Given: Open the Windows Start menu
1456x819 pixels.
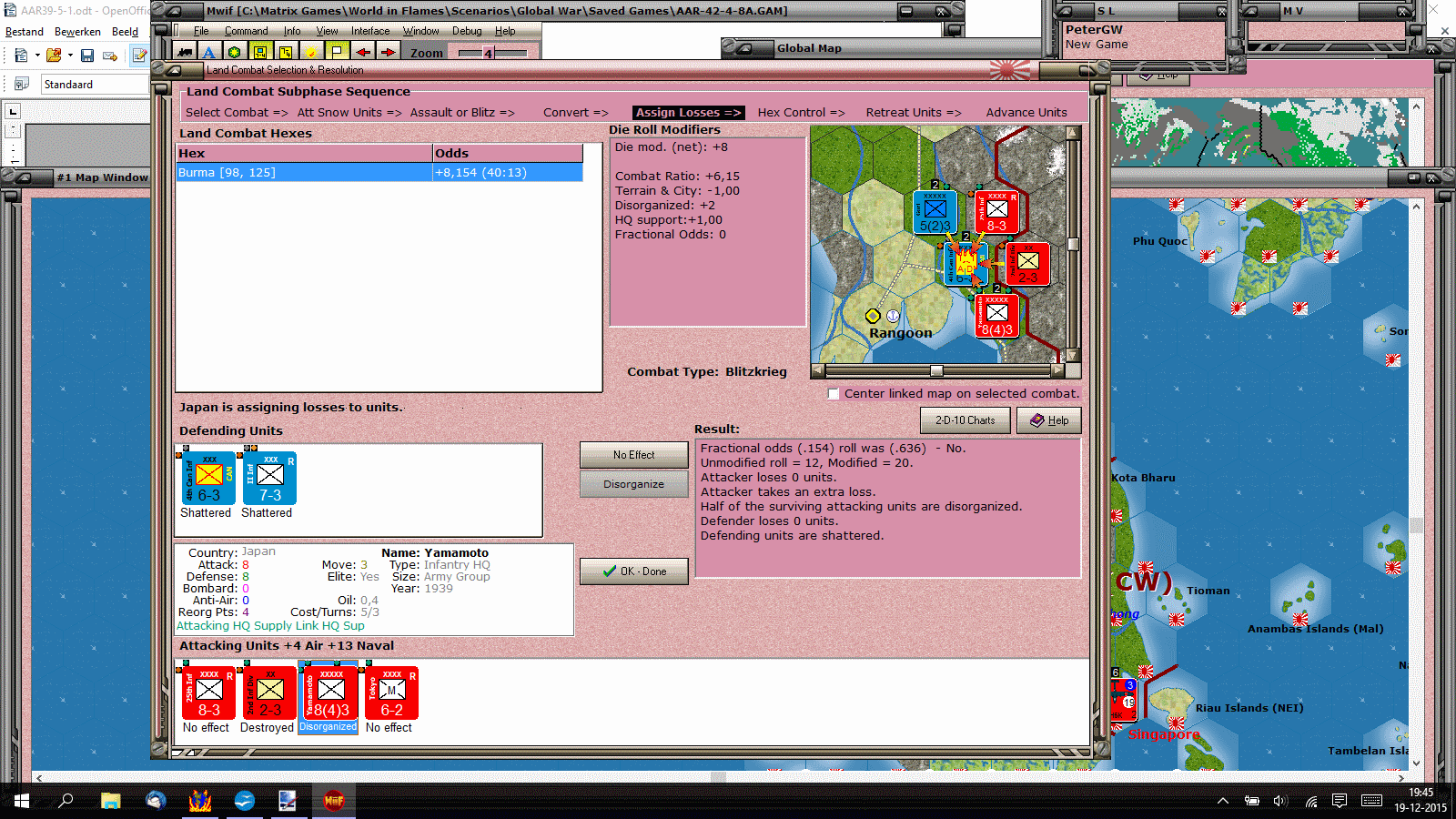Looking at the screenshot, I should tap(22, 801).
